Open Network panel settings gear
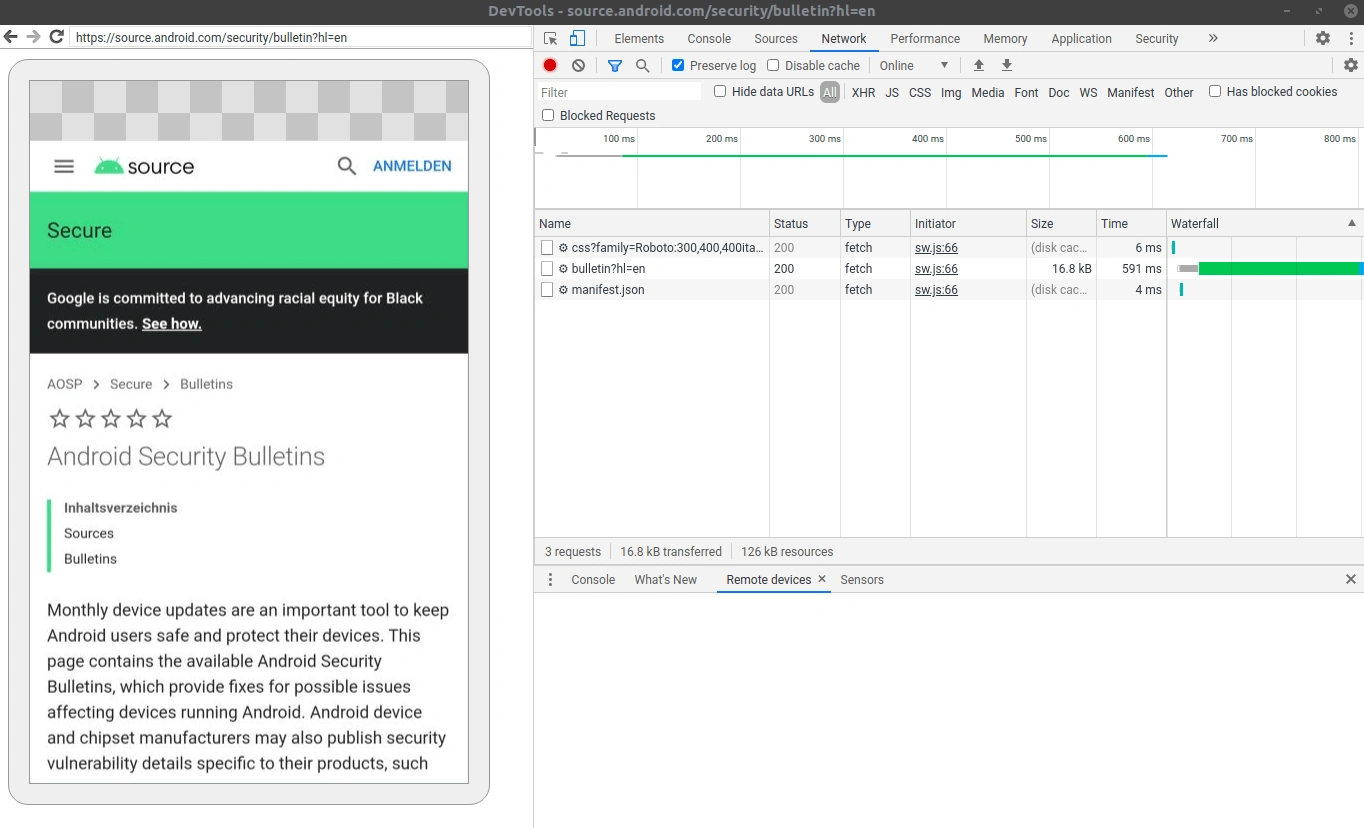 [1351, 65]
